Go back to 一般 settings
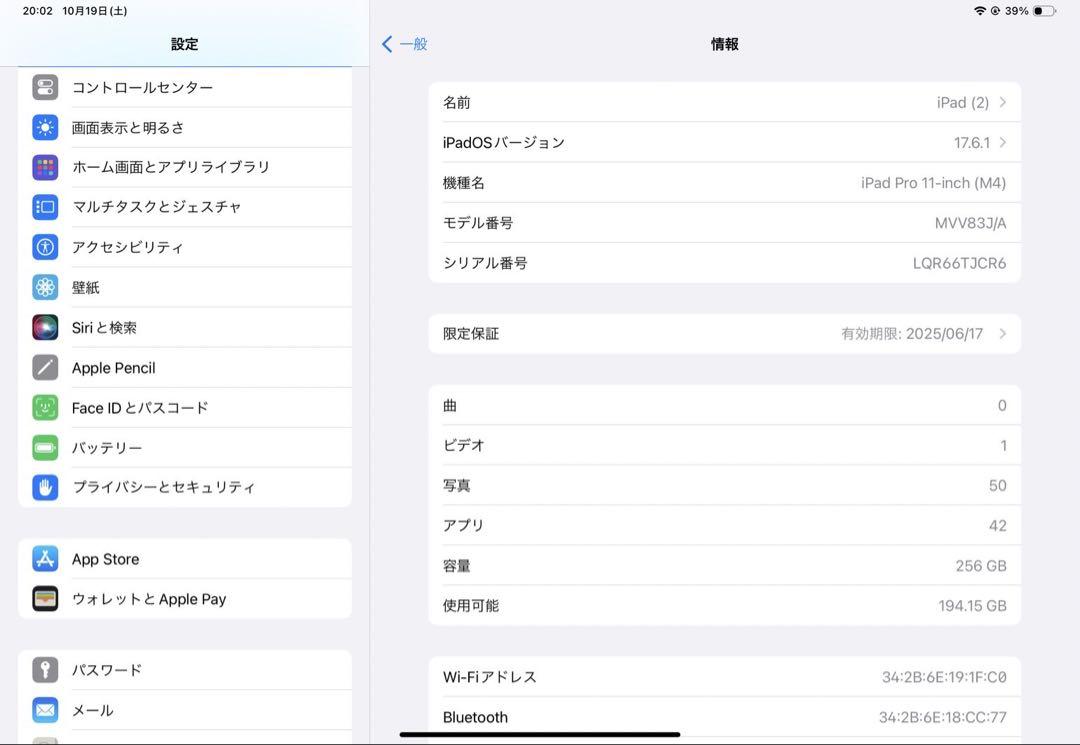The width and height of the screenshot is (1080, 745). [x=405, y=44]
